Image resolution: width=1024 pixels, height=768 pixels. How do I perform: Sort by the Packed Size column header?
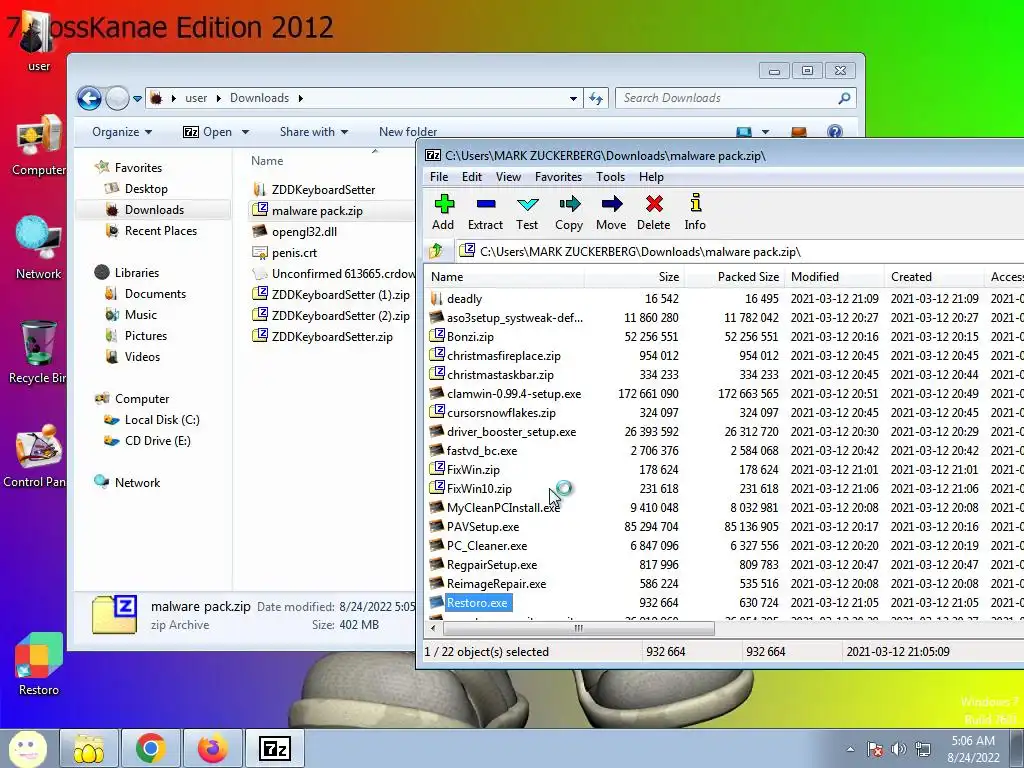click(x=735, y=277)
